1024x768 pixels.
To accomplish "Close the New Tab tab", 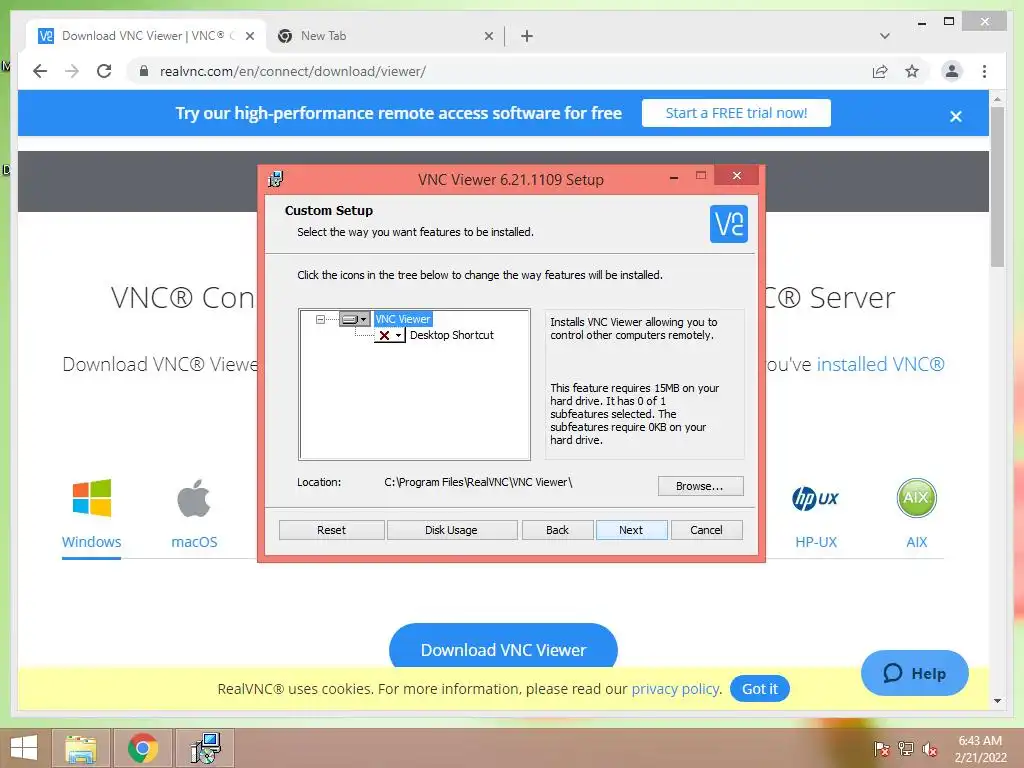I will 488,36.
